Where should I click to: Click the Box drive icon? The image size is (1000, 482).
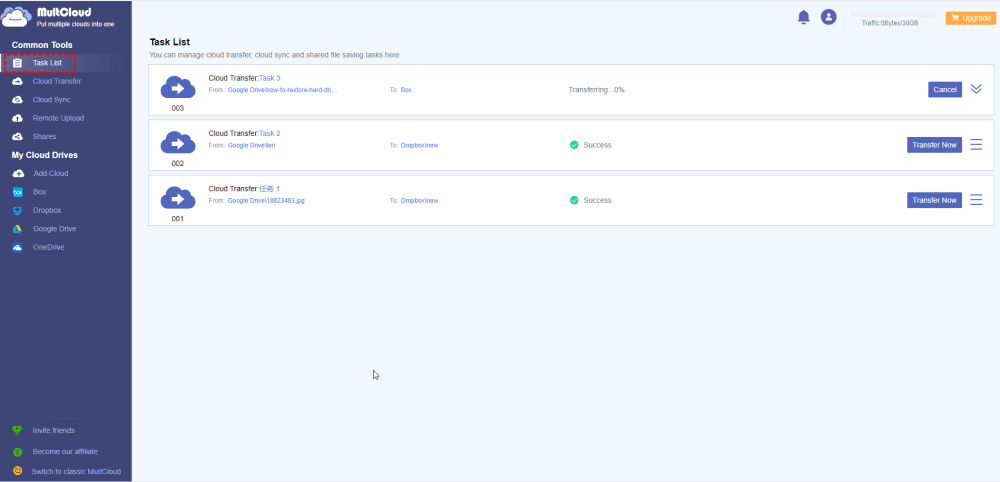pos(18,192)
